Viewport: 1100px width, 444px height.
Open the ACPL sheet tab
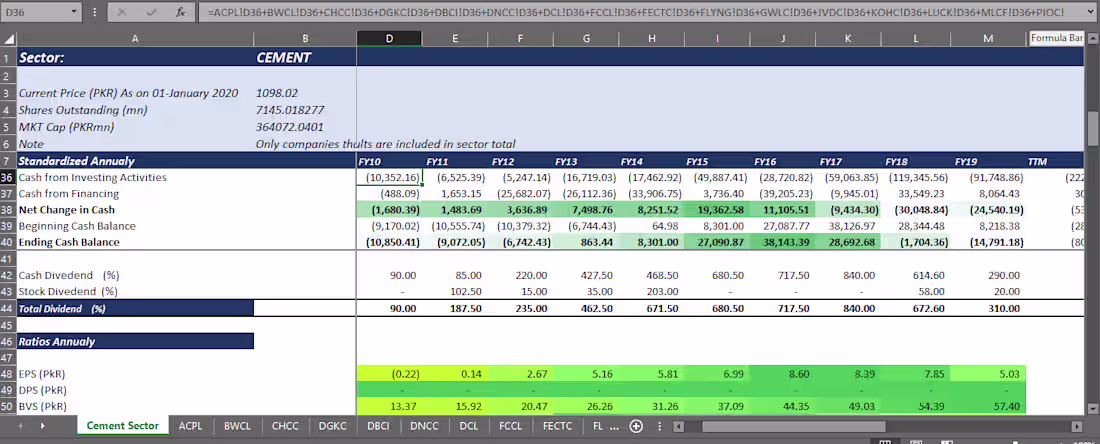click(190, 425)
